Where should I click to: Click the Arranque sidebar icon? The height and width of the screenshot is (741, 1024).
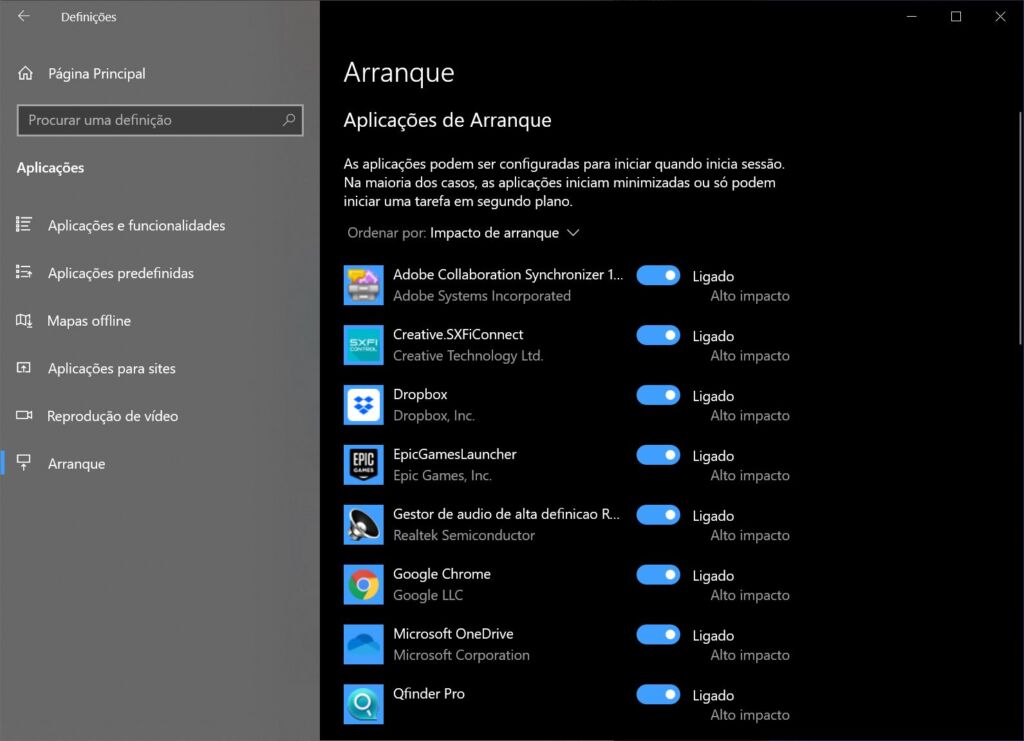click(24, 463)
